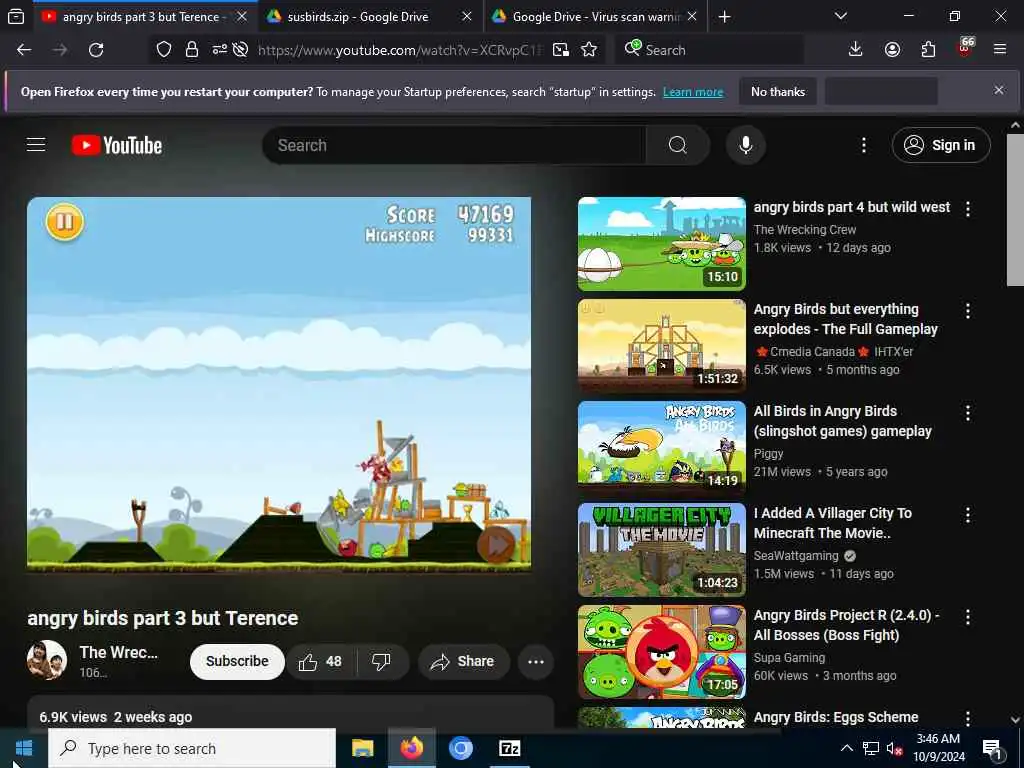The width and height of the screenshot is (1024, 768).
Task: Start voice search with microphone icon
Action: [x=745, y=145]
